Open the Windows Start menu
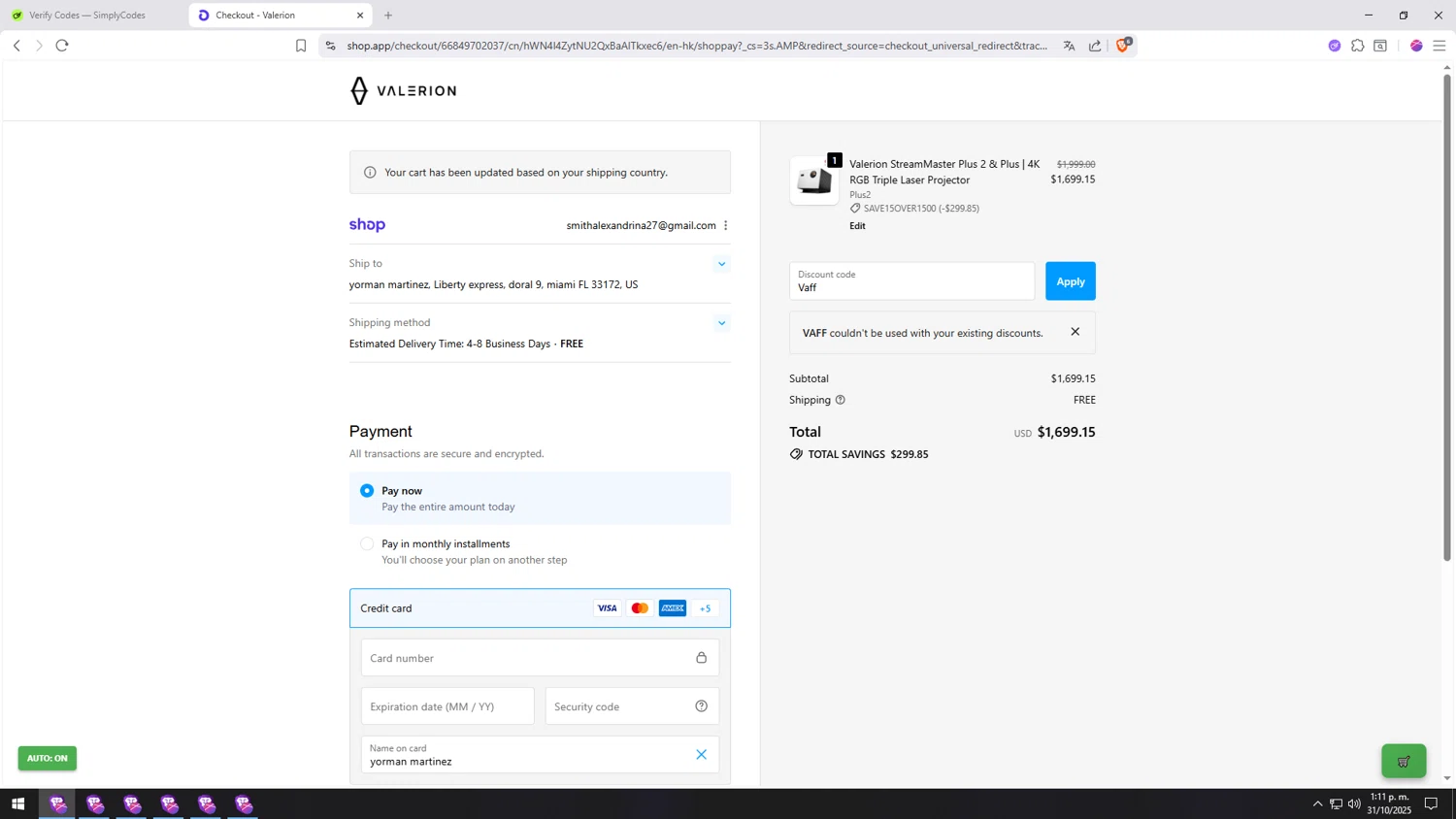The width and height of the screenshot is (1456, 819). (x=17, y=804)
